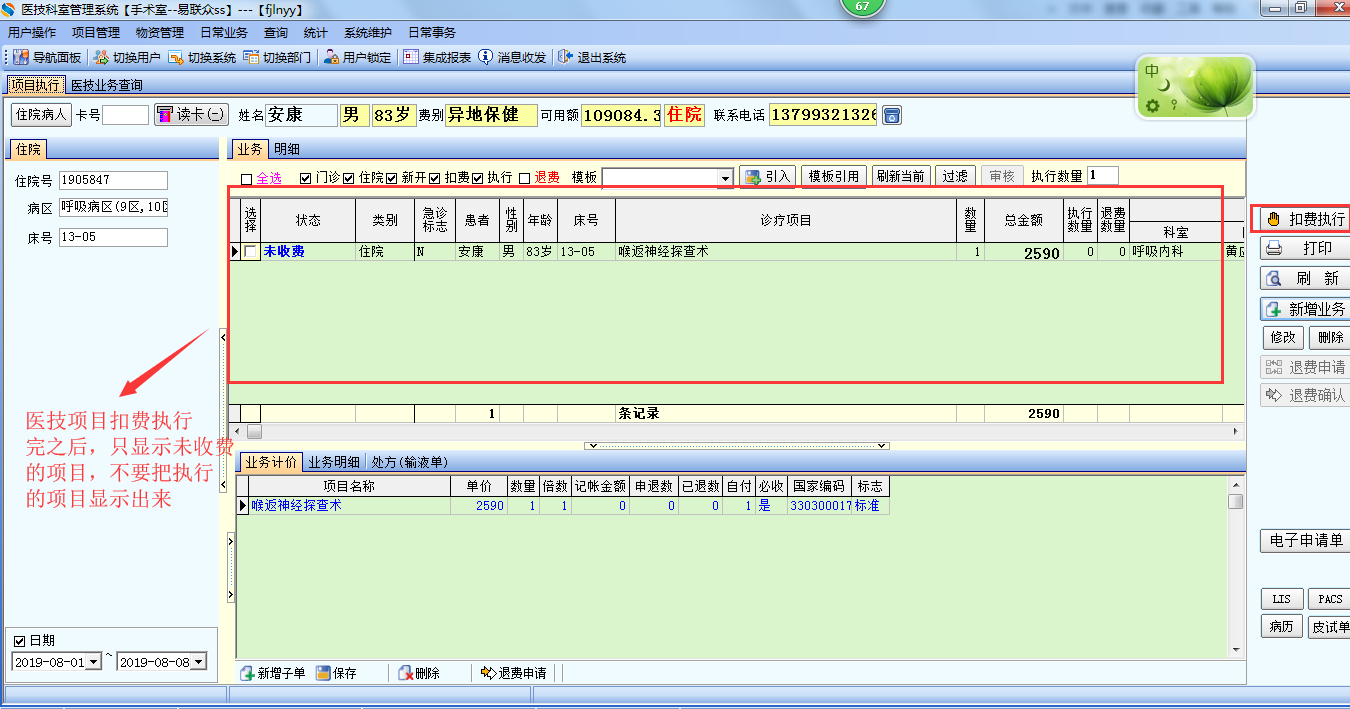Viewport: 1350px width, 709px height.
Task: Click the 住院病人 button
Action: pos(41,115)
